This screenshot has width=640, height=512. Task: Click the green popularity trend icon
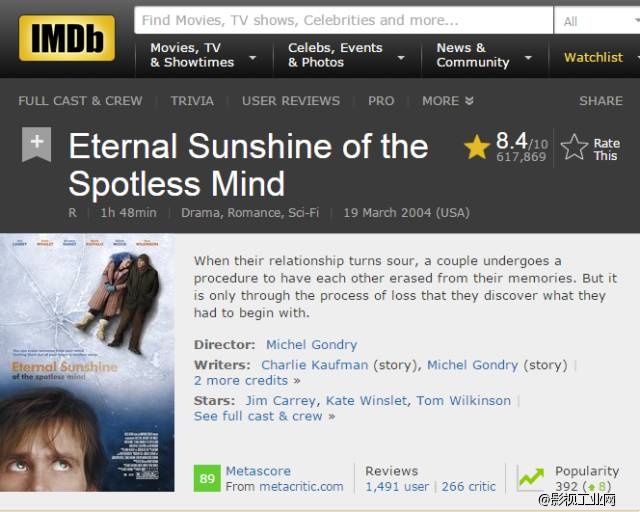531,478
